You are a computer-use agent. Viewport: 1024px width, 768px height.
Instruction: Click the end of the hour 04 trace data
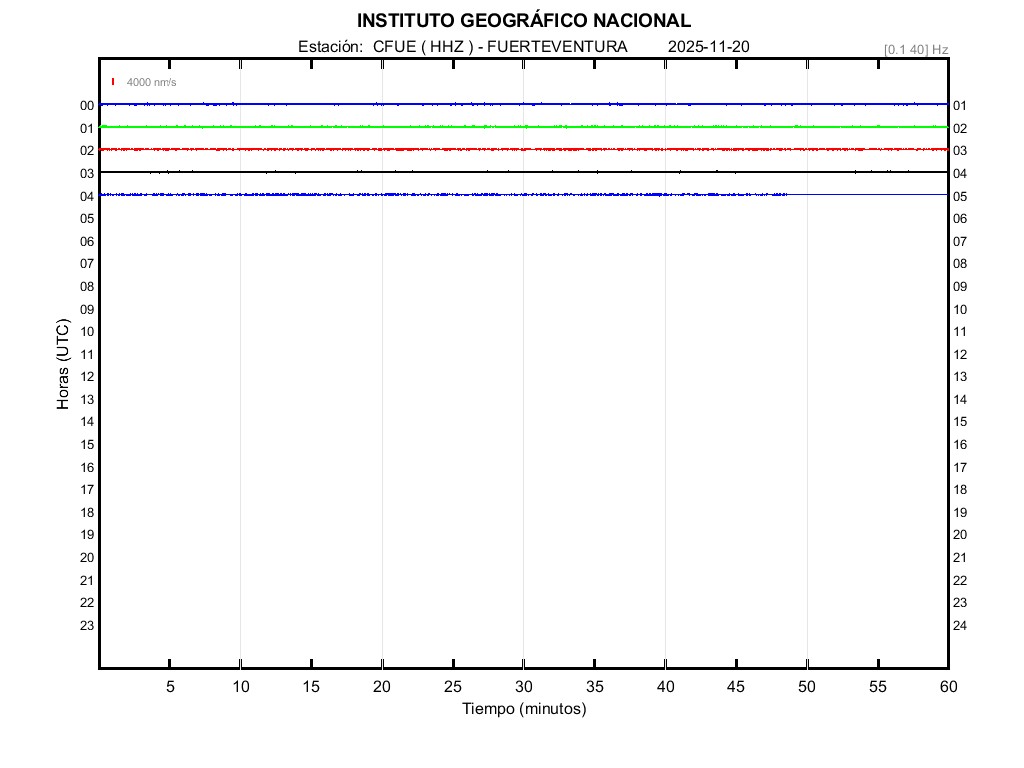coord(788,194)
